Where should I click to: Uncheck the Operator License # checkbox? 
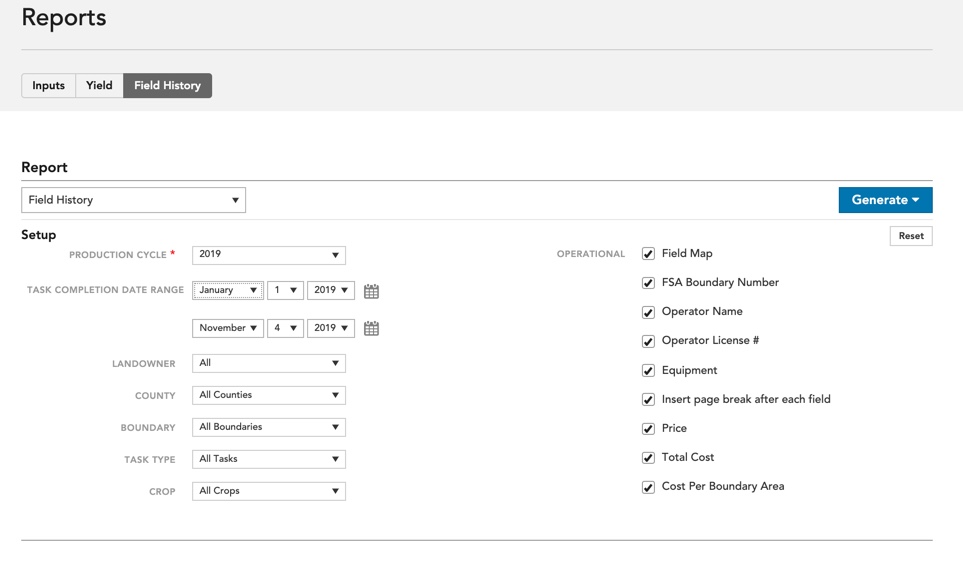click(648, 341)
